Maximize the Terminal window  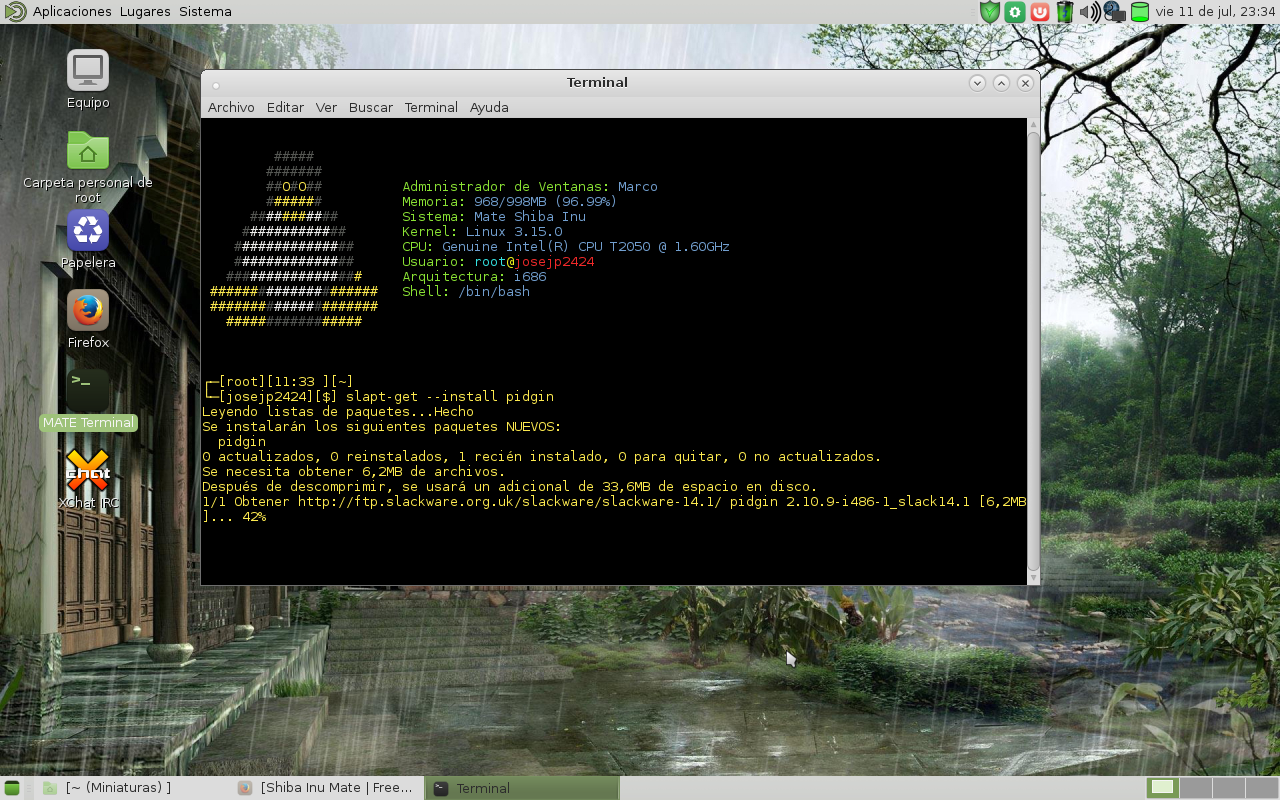1001,83
